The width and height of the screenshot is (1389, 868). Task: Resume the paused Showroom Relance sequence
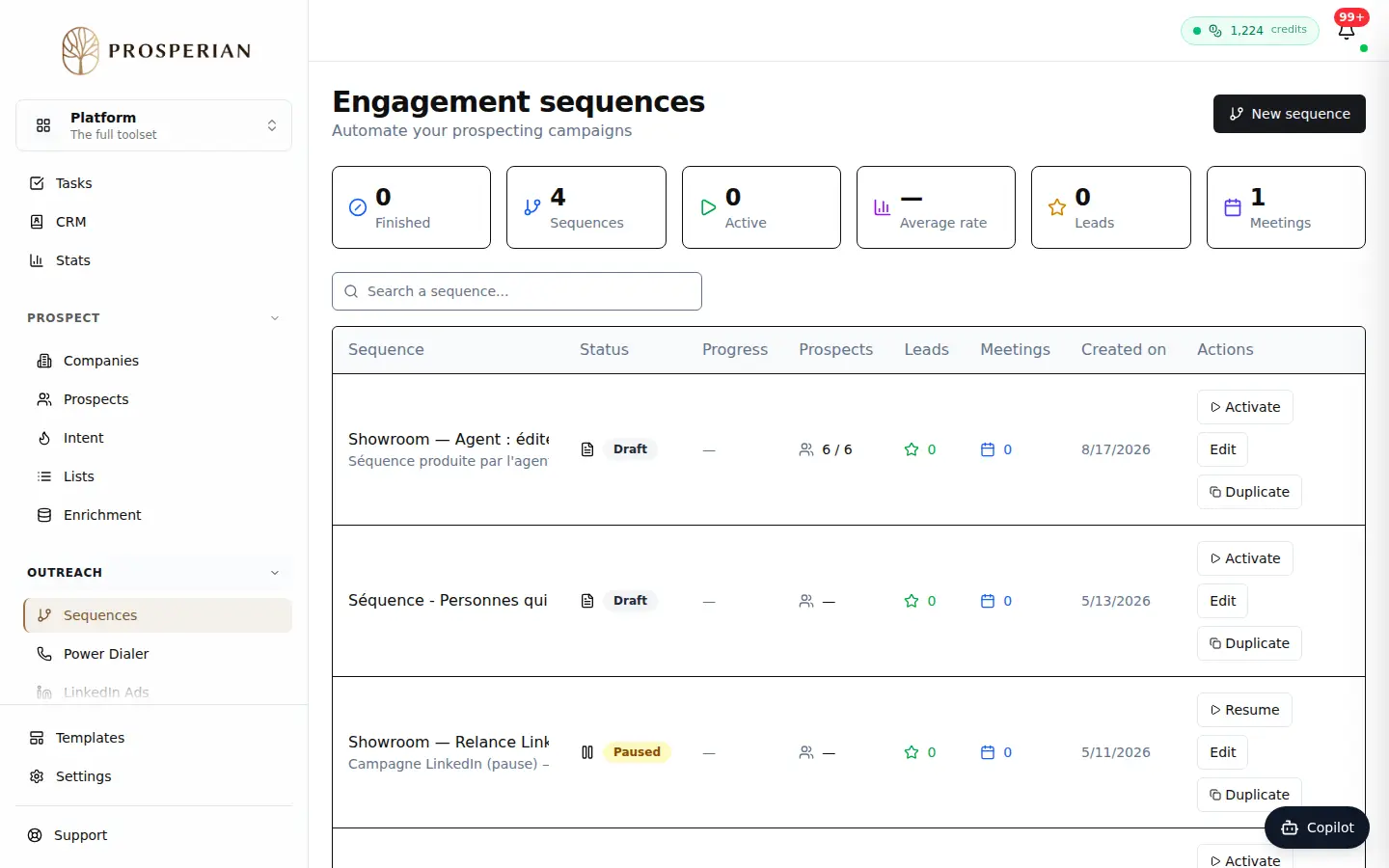tap(1244, 710)
